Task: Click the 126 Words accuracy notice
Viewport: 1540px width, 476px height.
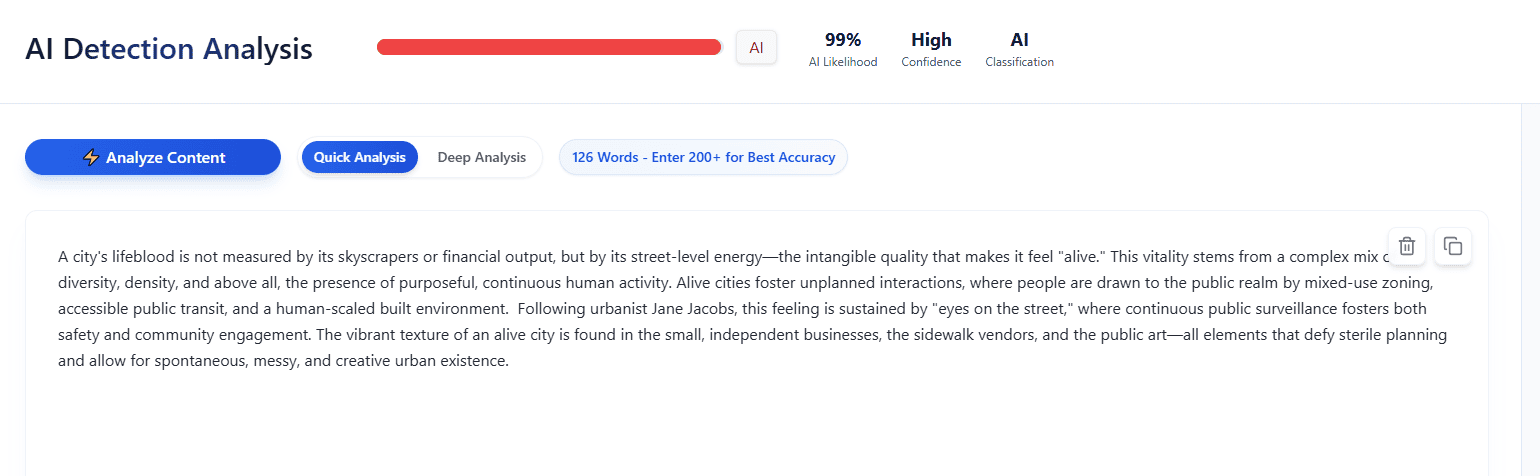Action: 703,157
